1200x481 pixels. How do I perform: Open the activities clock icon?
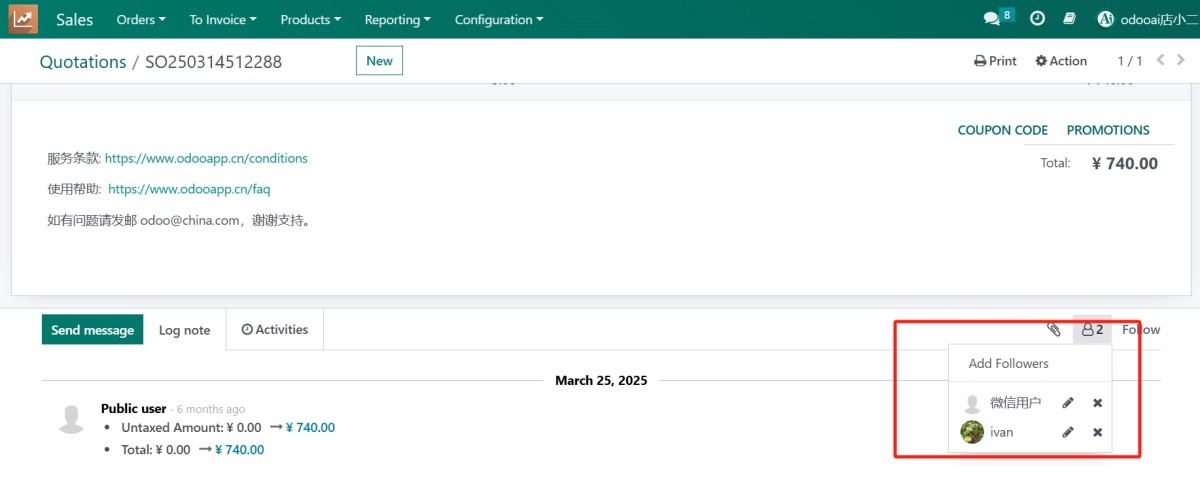(x=1037, y=19)
